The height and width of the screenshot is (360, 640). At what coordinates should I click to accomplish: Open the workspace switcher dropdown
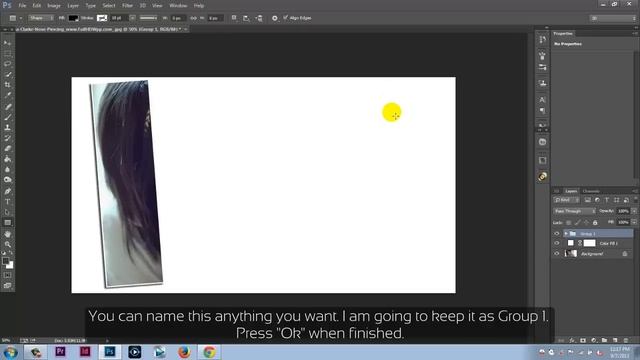pyautogui.click(x=613, y=18)
